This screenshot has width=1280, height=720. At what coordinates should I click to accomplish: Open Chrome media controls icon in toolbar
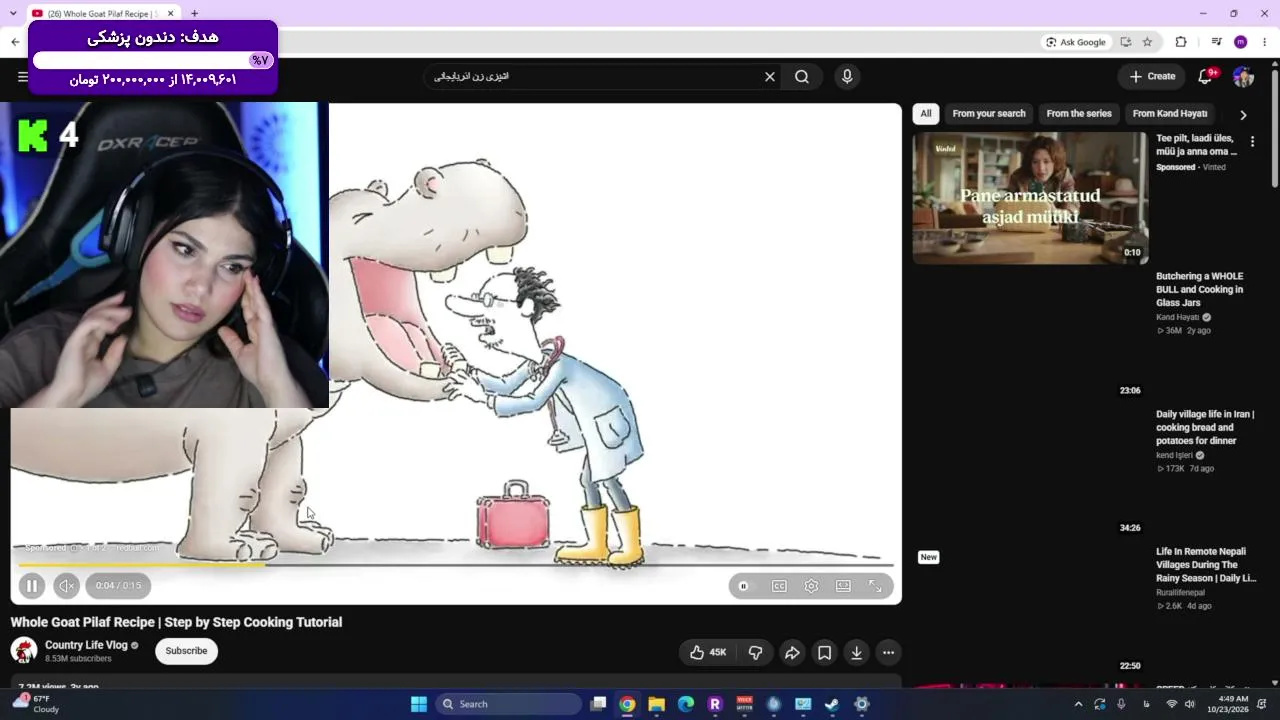pos(1216,42)
